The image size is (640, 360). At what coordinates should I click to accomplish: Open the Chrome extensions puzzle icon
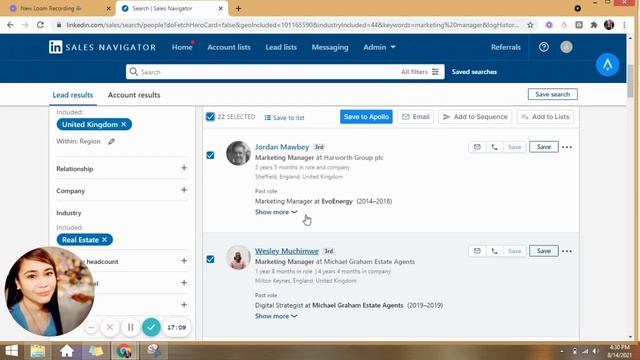(x=594, y=25)
